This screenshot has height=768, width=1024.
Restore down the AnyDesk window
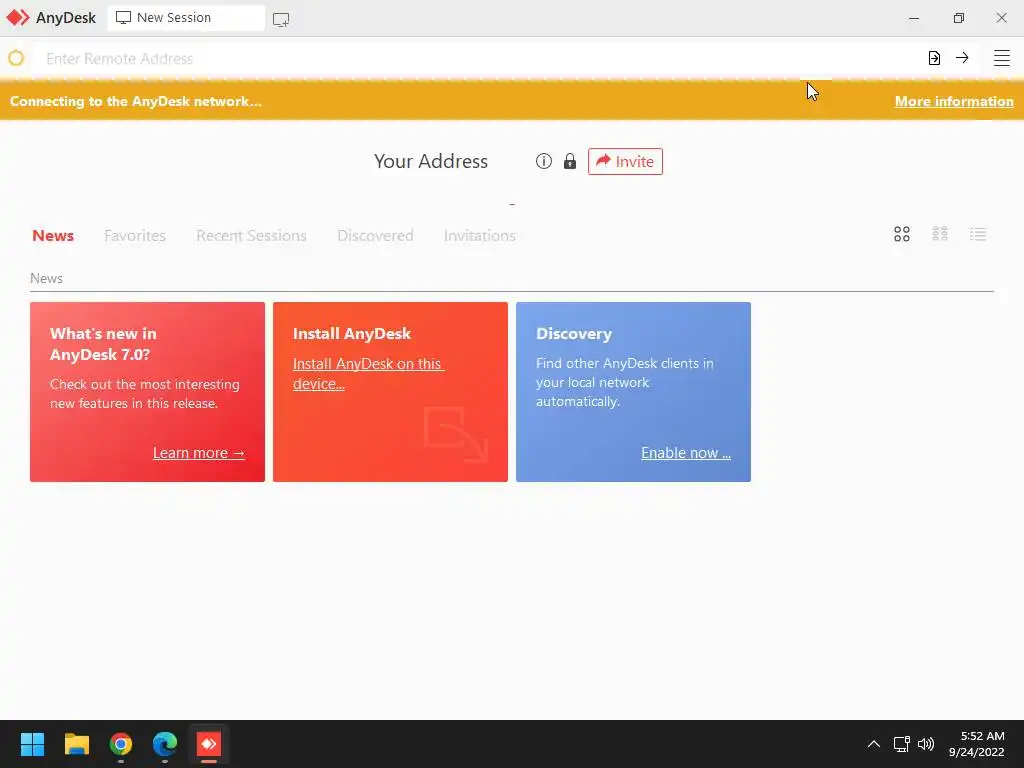(x=958, y=18)
